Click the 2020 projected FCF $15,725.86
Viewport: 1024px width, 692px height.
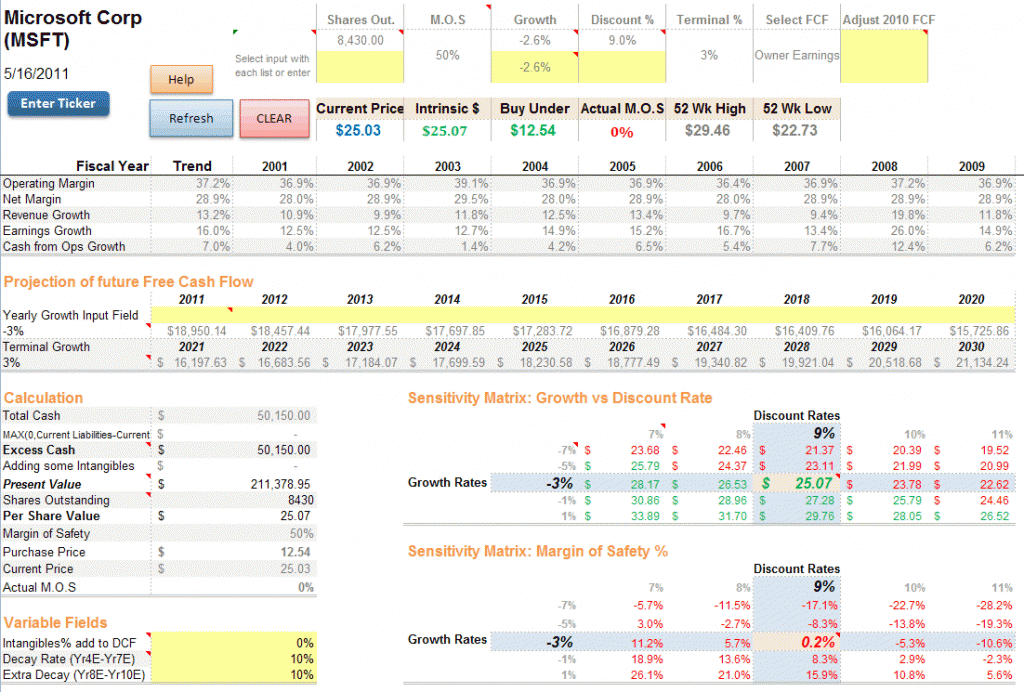[x=980, y=331]
